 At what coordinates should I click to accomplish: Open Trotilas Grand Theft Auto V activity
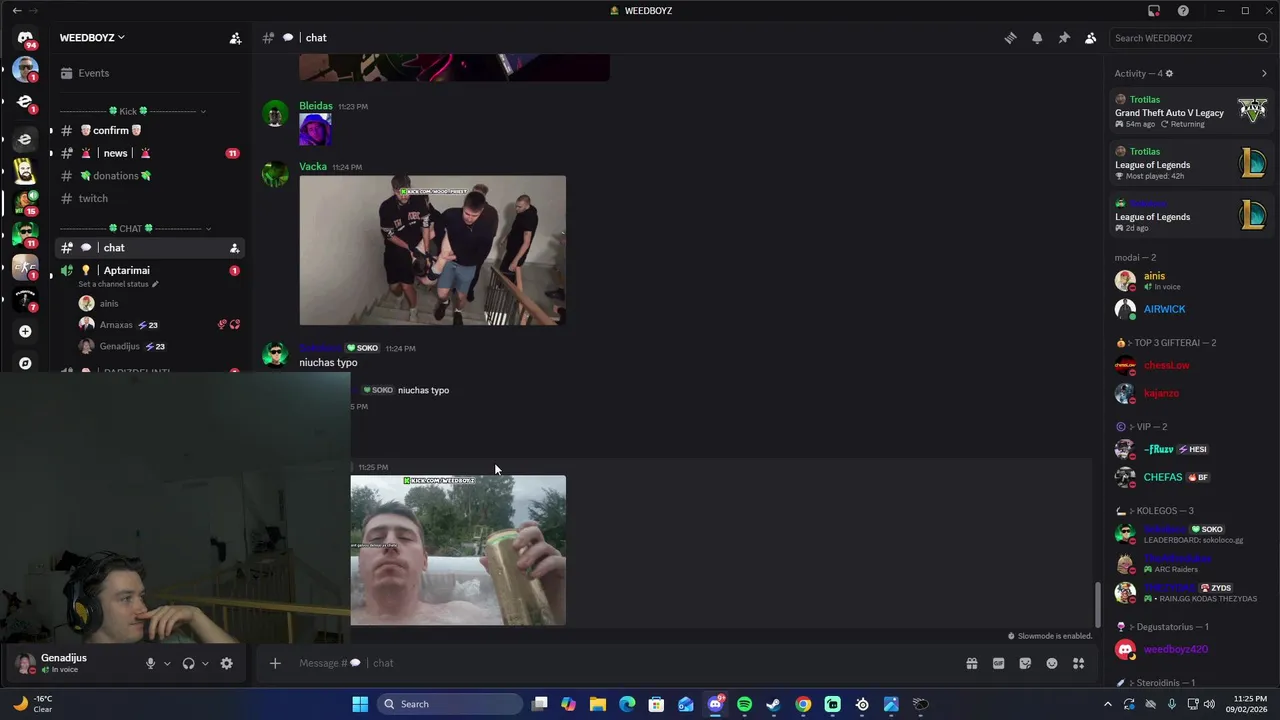coord(1190,112)
